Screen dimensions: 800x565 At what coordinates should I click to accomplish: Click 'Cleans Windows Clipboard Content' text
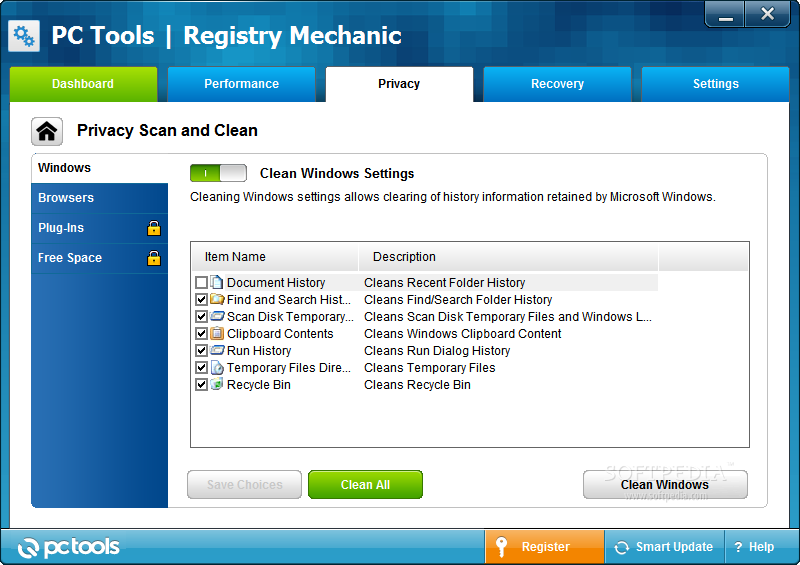pos(462,334)
